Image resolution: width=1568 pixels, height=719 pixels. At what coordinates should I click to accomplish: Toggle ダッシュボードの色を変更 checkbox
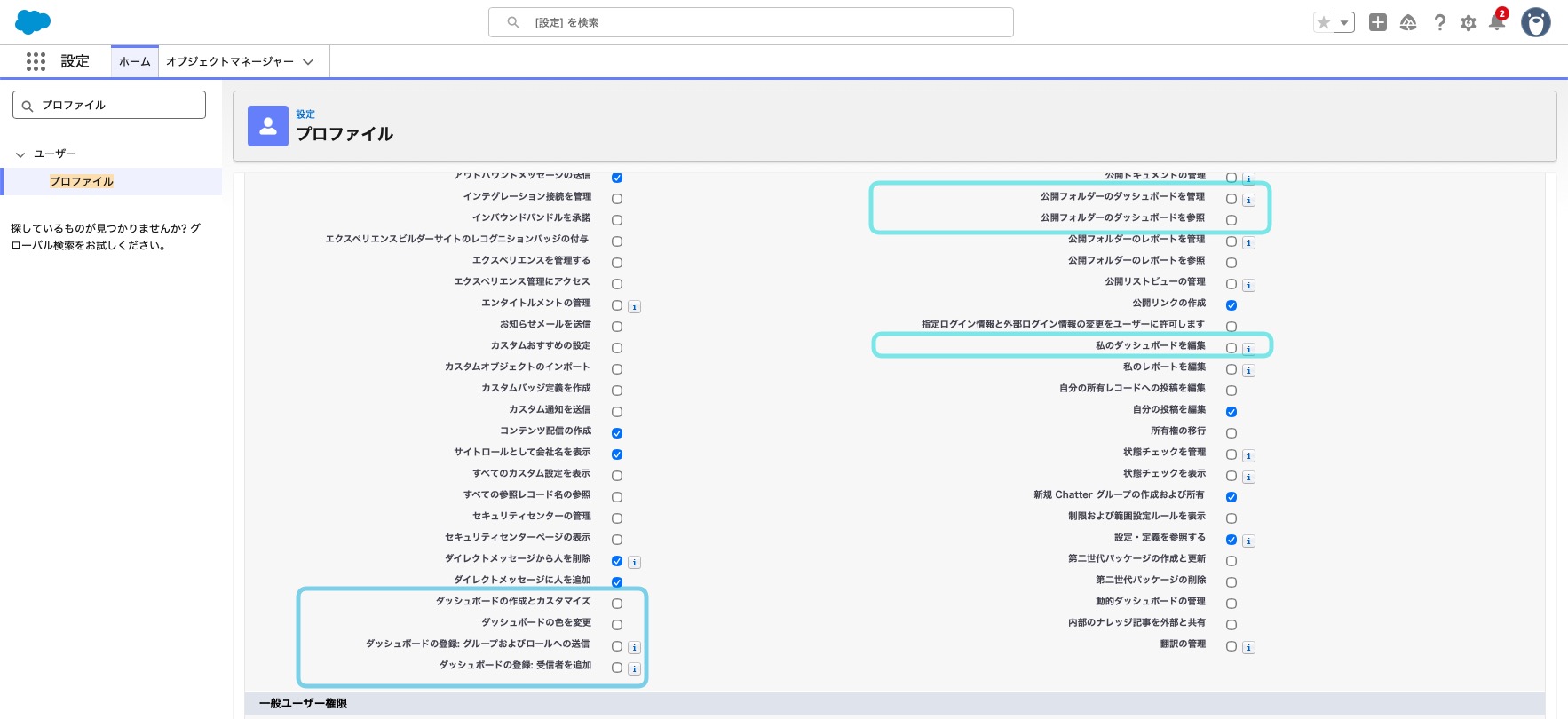[617, 625]
